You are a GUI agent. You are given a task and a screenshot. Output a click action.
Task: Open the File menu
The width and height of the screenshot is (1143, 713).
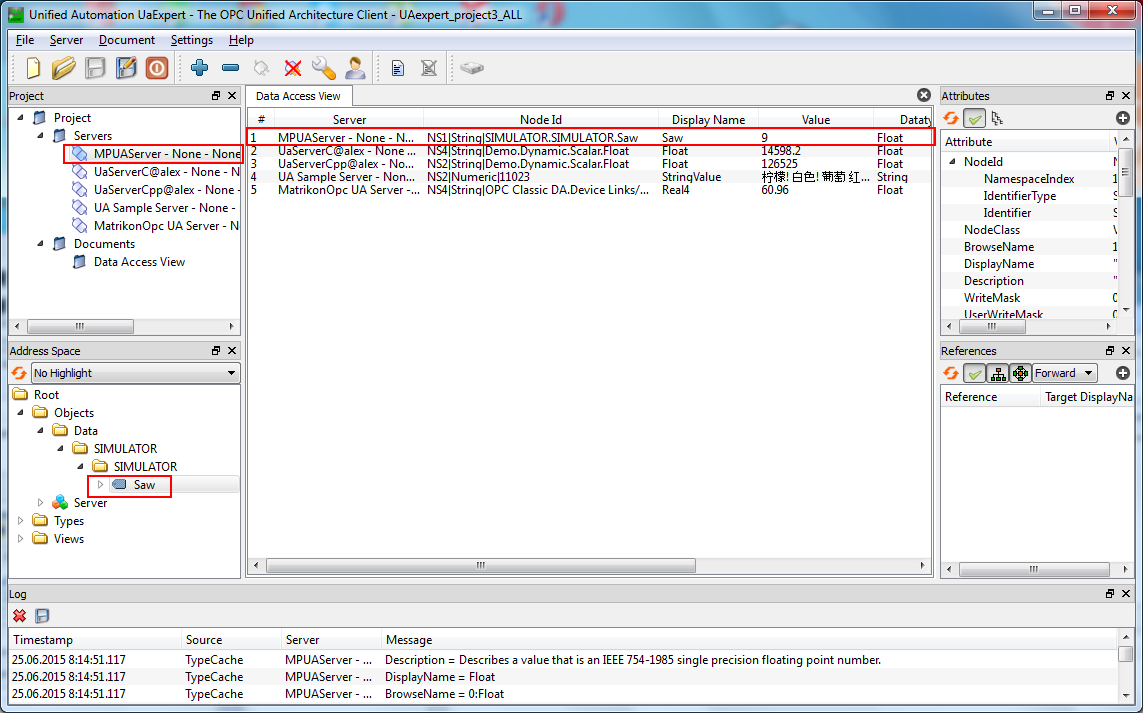point(25,40)
